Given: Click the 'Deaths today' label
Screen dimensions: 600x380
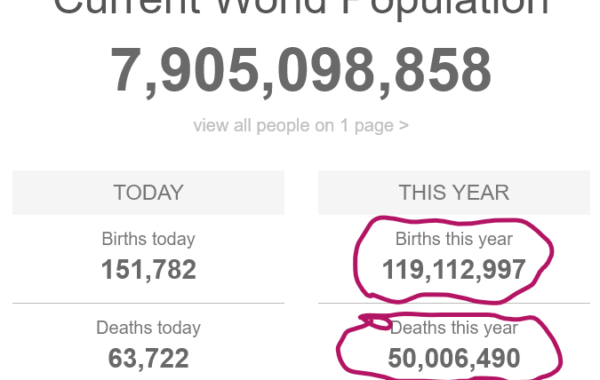Looking at the screenshot, I should coord(148,328).
